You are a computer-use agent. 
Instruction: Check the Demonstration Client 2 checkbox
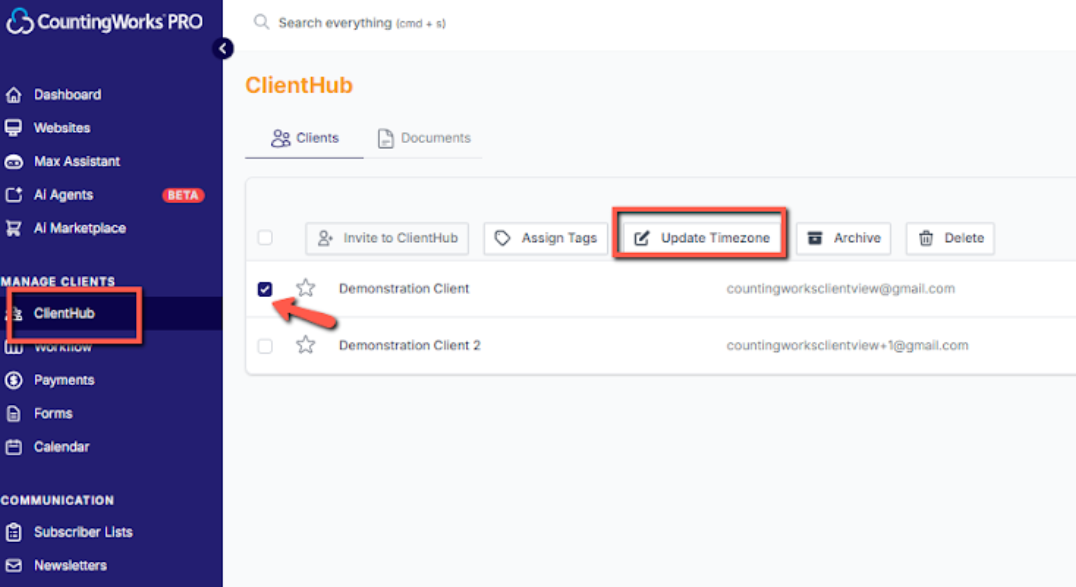[265, 346]
